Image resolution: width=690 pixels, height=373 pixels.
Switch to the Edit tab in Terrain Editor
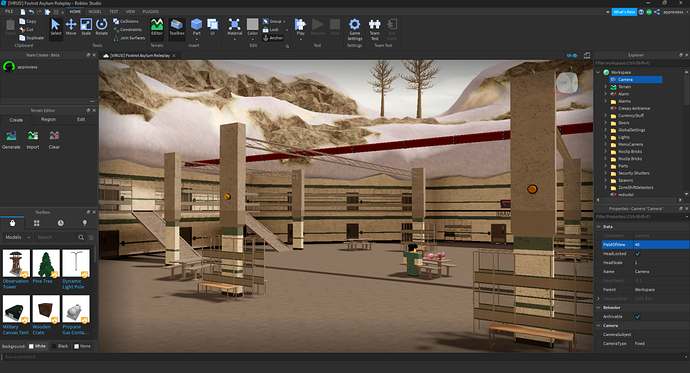[x=81, y=120]
